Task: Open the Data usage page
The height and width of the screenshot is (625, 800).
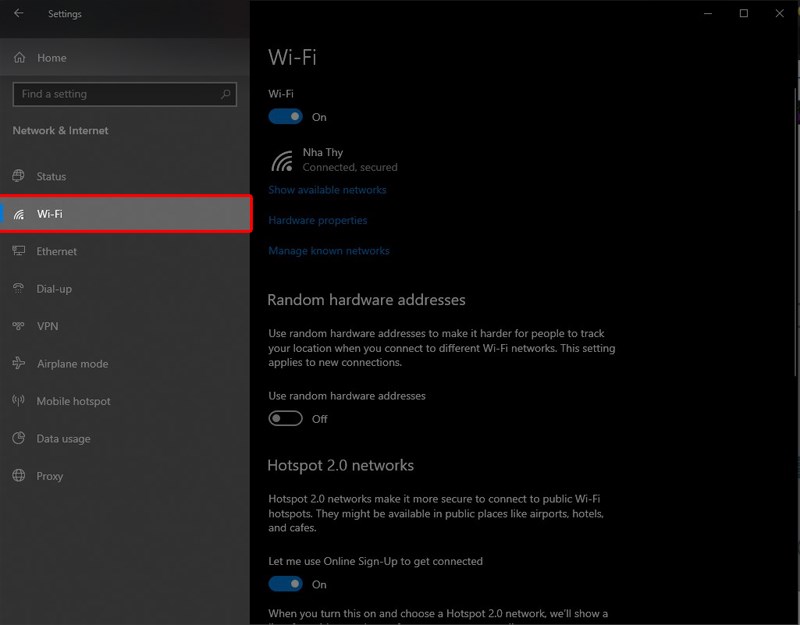Action: point(63,439)
